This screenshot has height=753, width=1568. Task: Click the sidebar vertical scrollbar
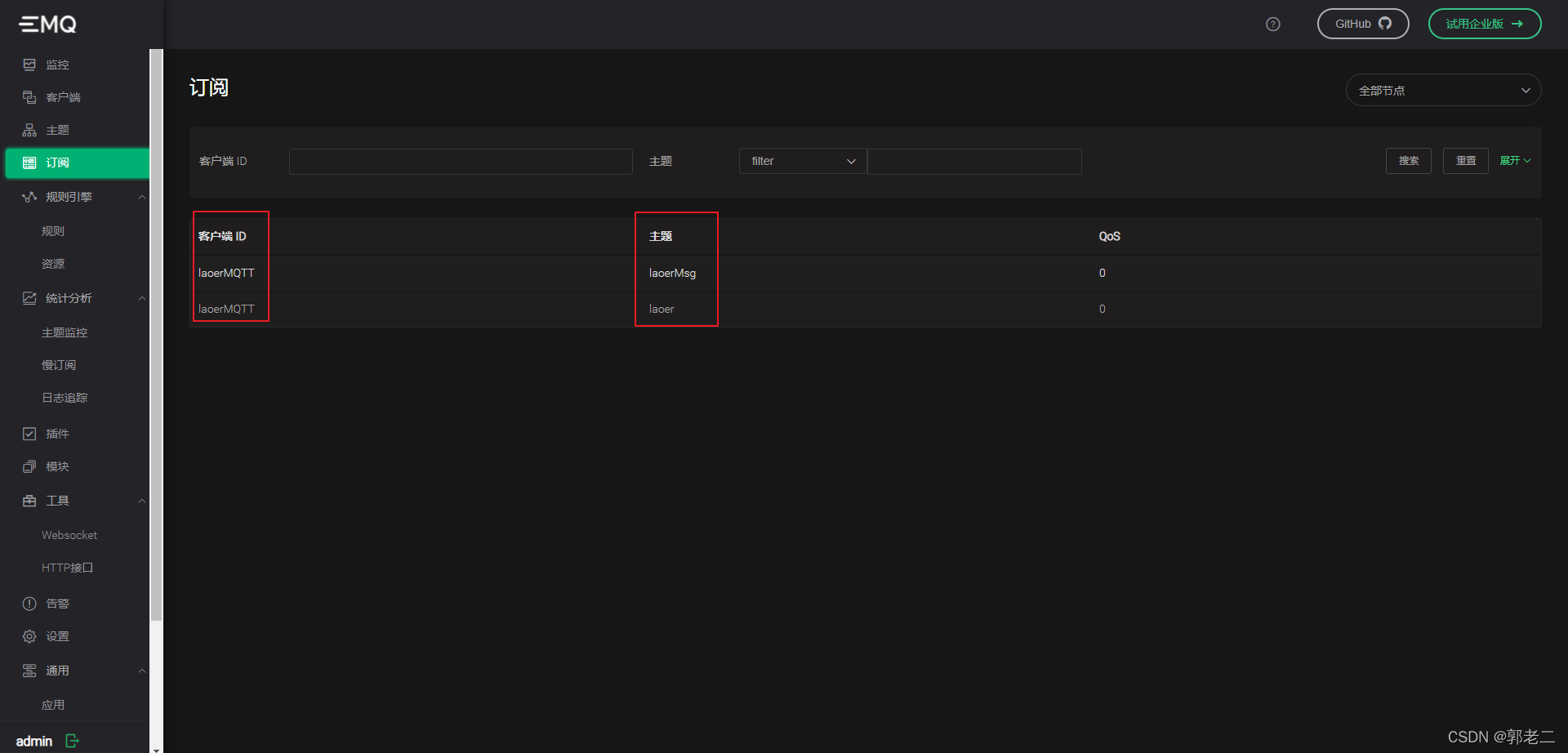(156, 335)
